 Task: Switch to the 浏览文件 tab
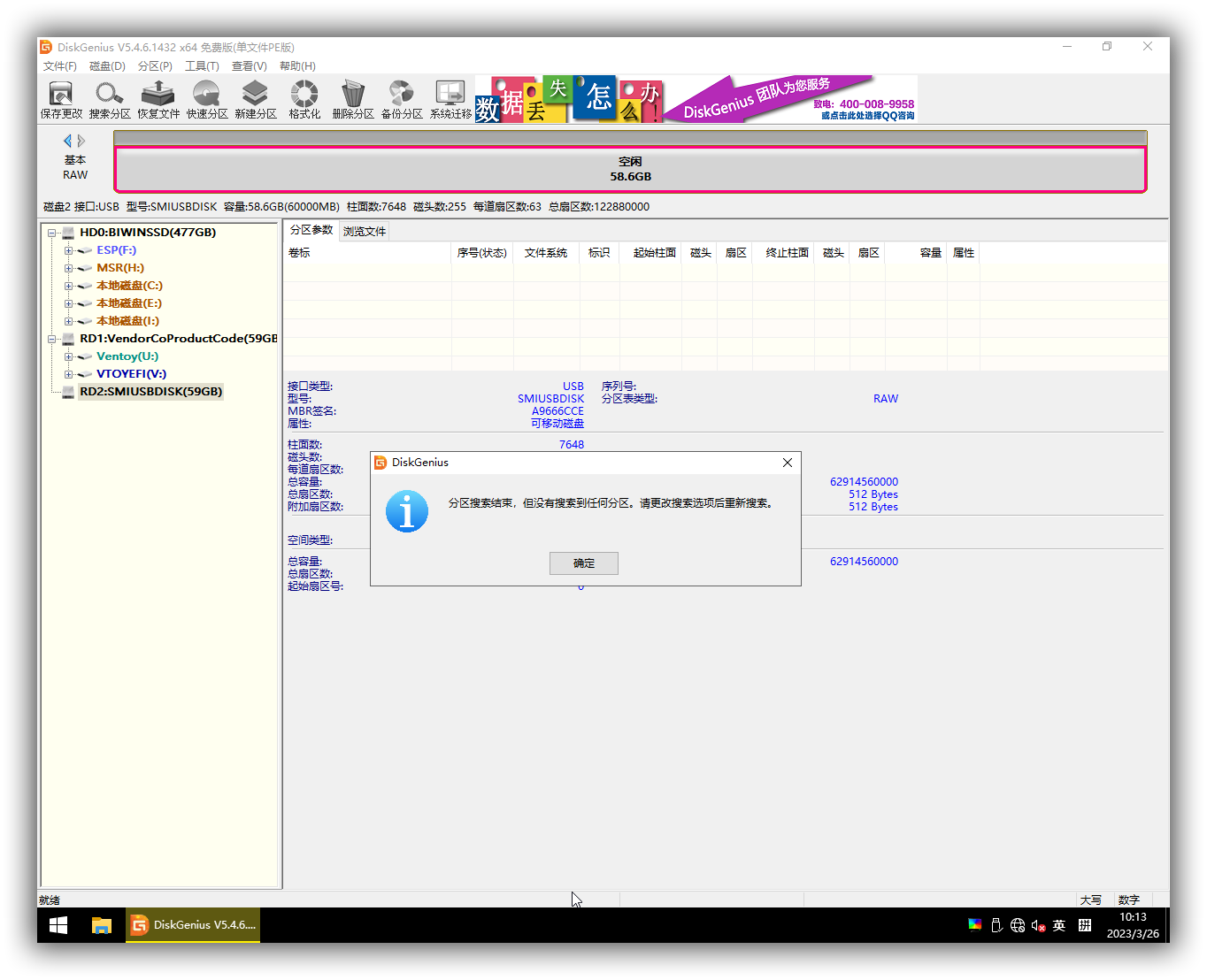click(365, 232)
